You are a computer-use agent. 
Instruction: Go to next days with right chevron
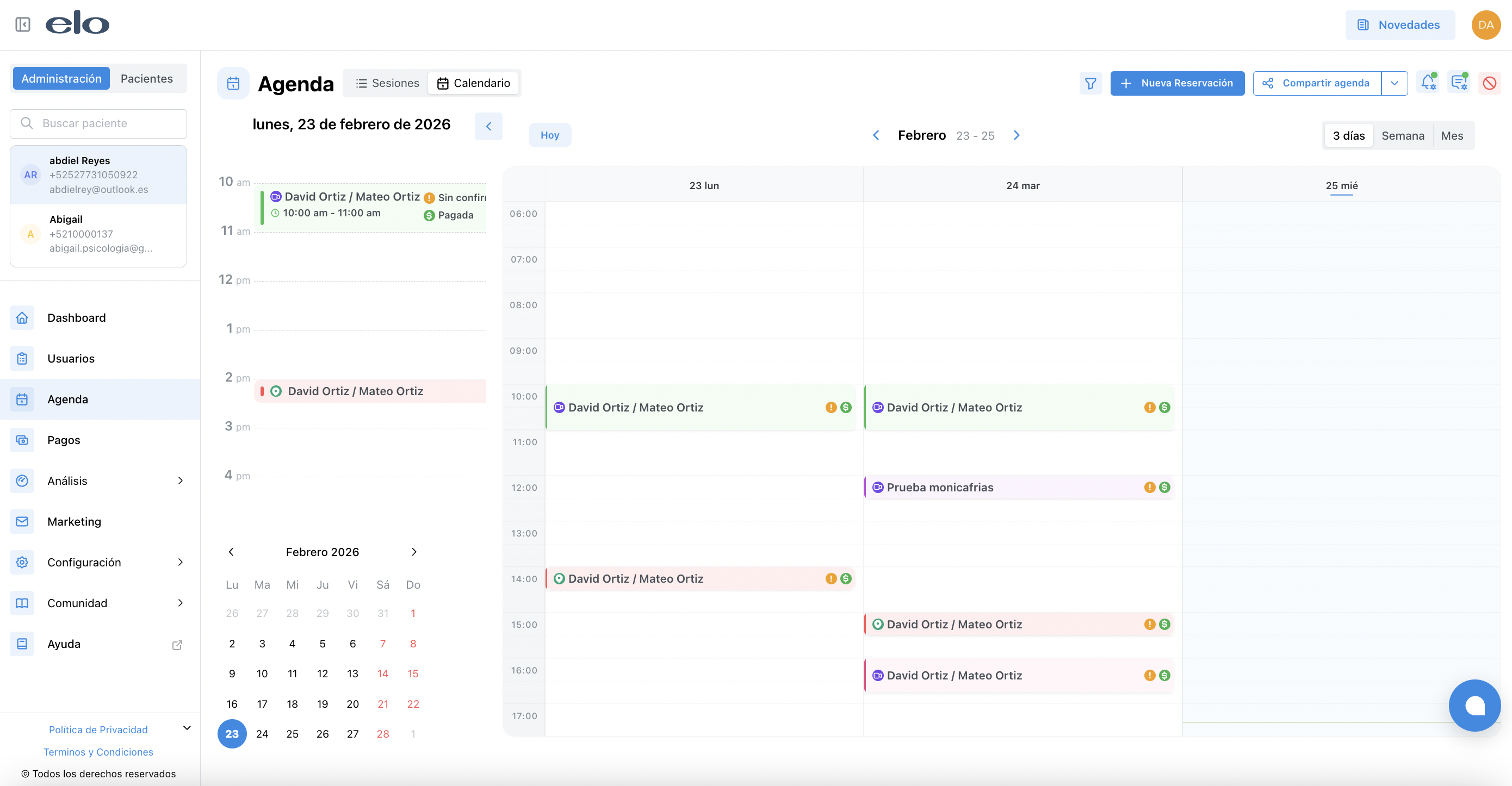coord(1017,135)
